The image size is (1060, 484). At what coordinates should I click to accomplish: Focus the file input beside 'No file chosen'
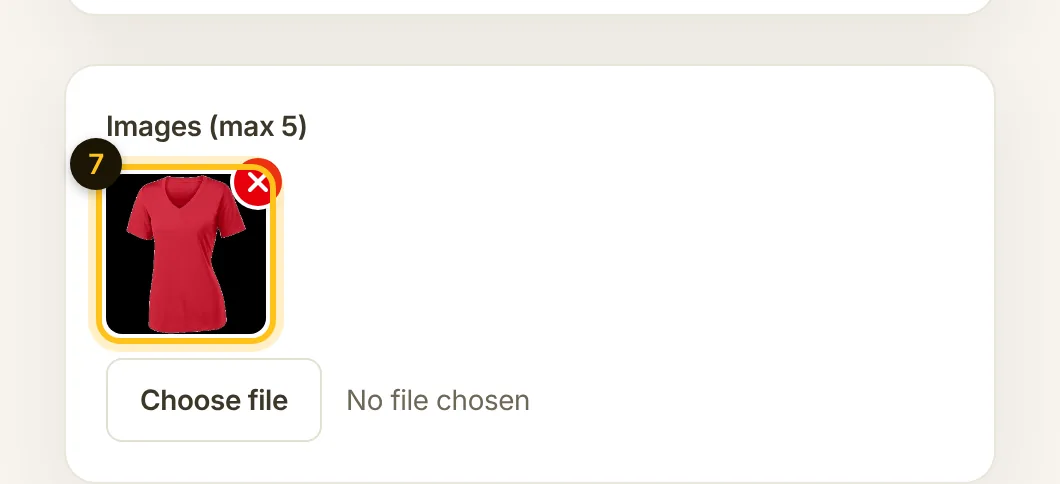214,400
